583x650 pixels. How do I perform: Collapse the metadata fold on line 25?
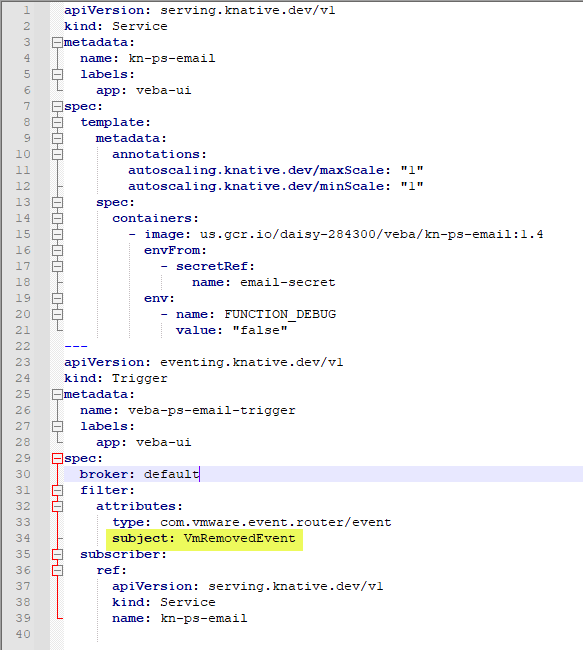point(58,394)
